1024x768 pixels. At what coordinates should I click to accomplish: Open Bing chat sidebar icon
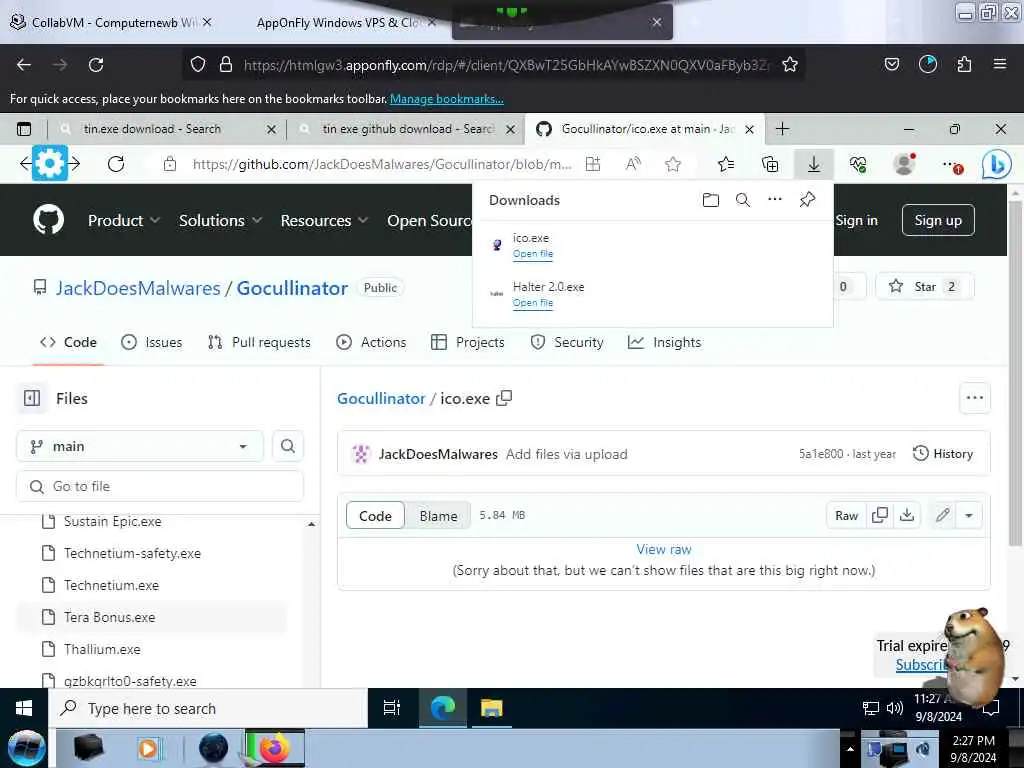tap(997, 165)
